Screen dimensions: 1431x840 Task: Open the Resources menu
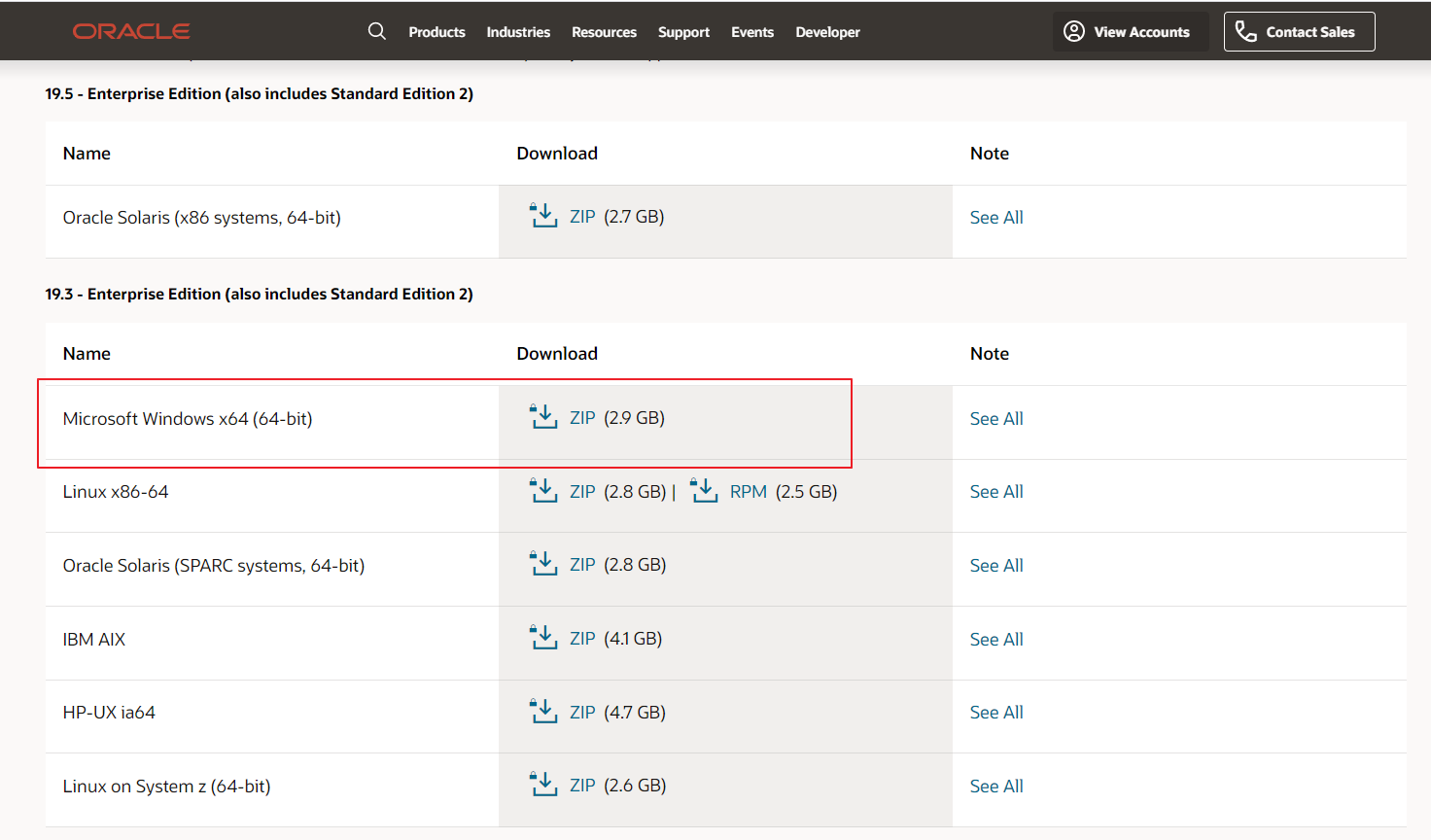click(604, 32)
